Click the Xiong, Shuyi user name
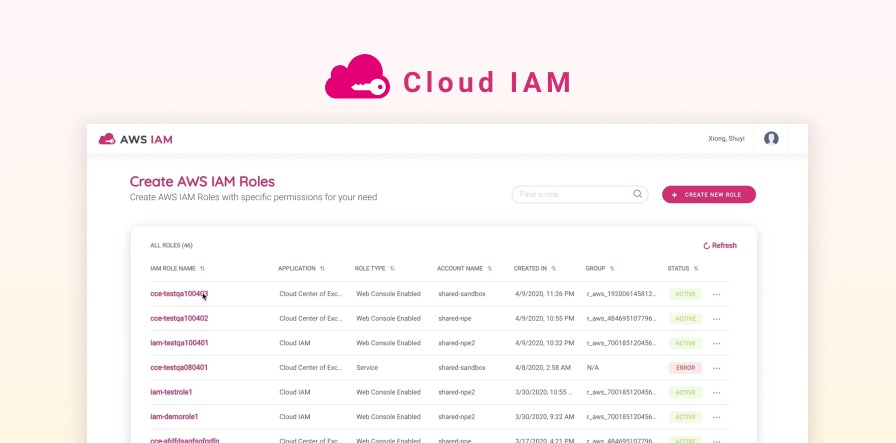This screenshot has width=896, height=443. pyautogui.click(x=726, y=138)
